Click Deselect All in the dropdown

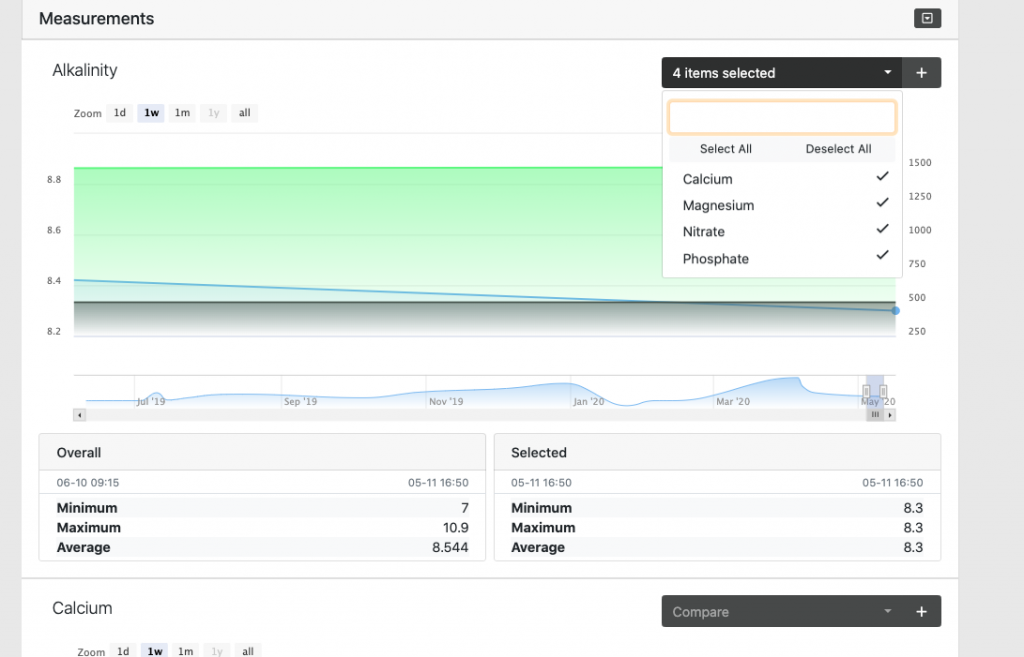pos(838,149)
